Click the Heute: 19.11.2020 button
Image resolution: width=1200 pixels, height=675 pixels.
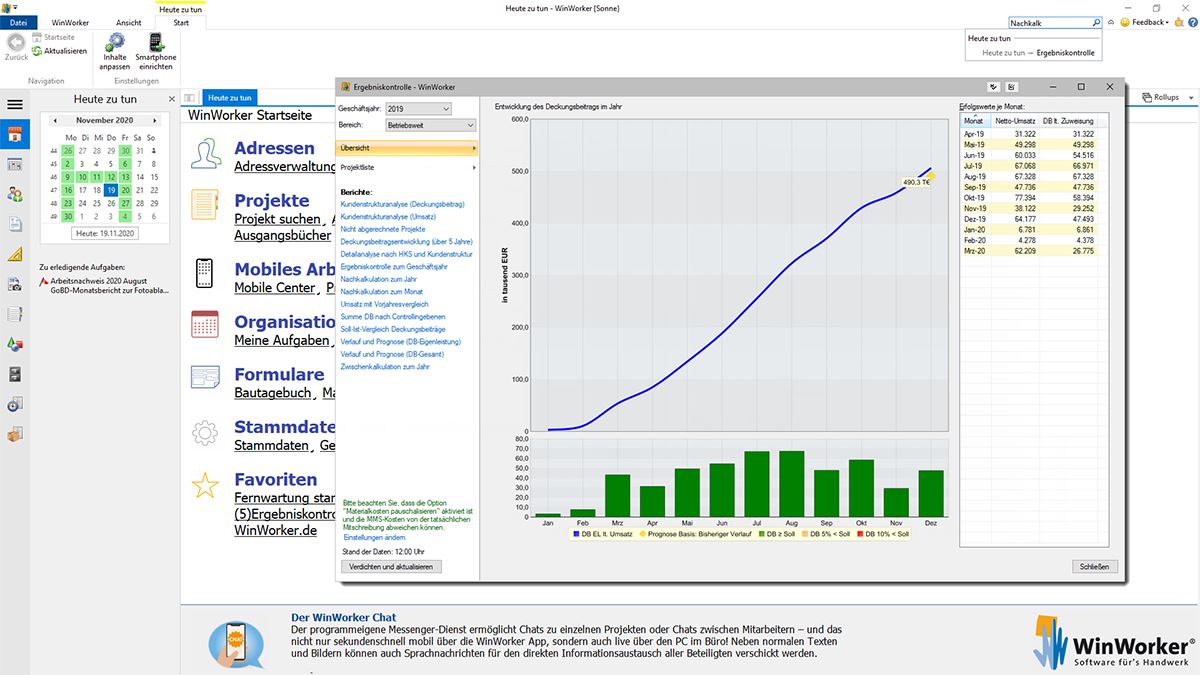[105, 233]
